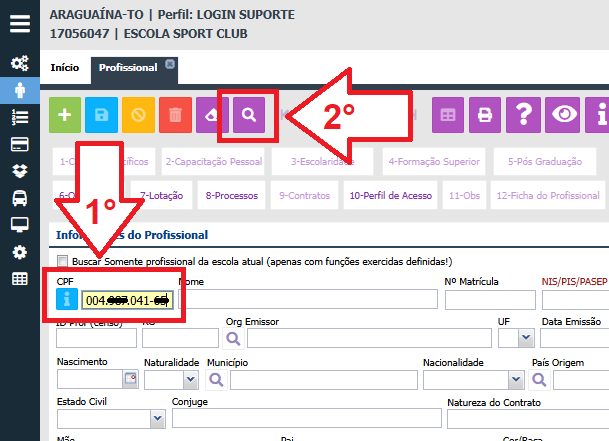Click the Nascimento date field
The width and height of the screenshot is (609, 441).
coord(90,379)
